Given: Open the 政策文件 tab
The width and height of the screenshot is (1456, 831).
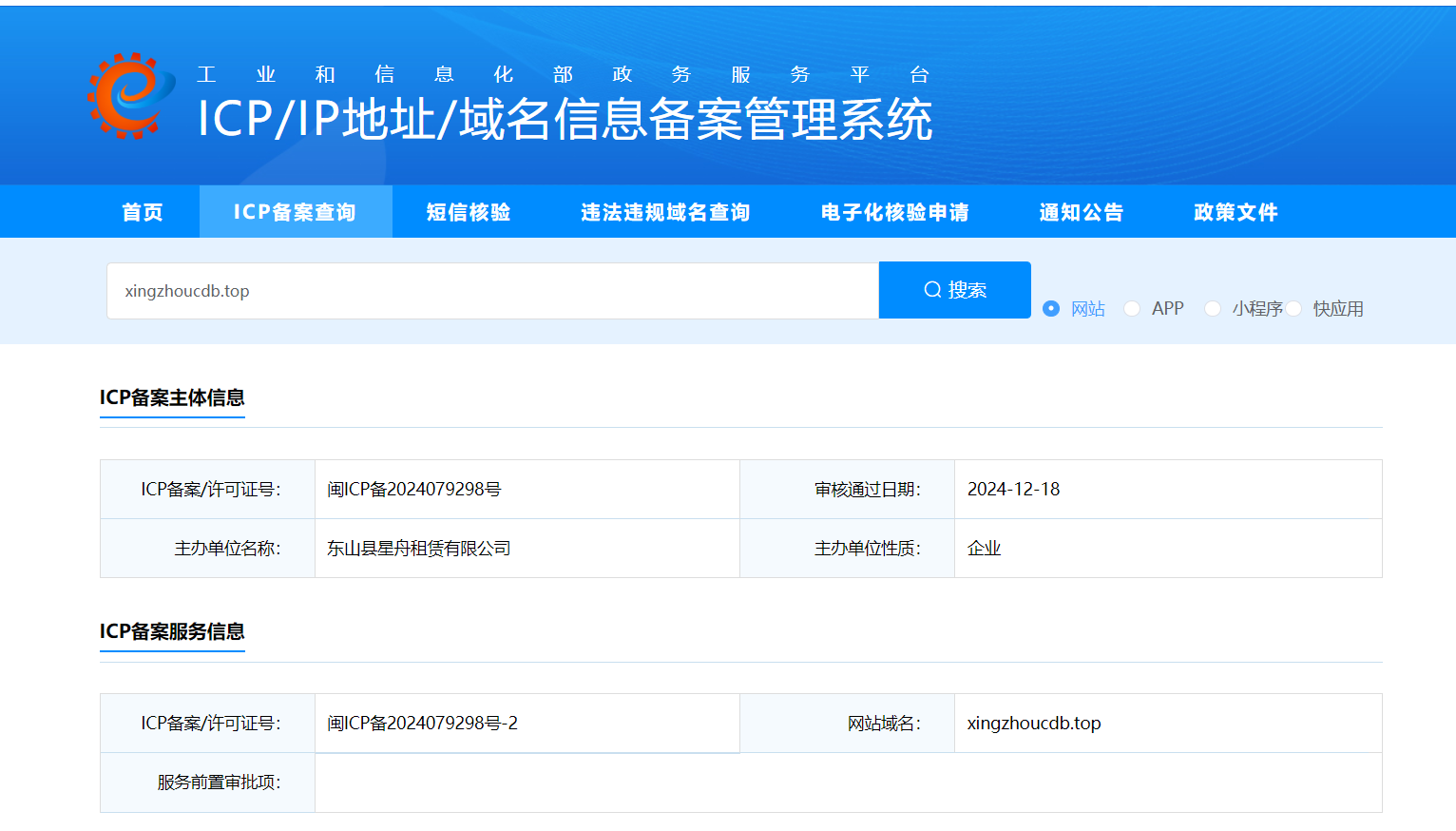Looking at the screenshot, I should pos(1236,212).
